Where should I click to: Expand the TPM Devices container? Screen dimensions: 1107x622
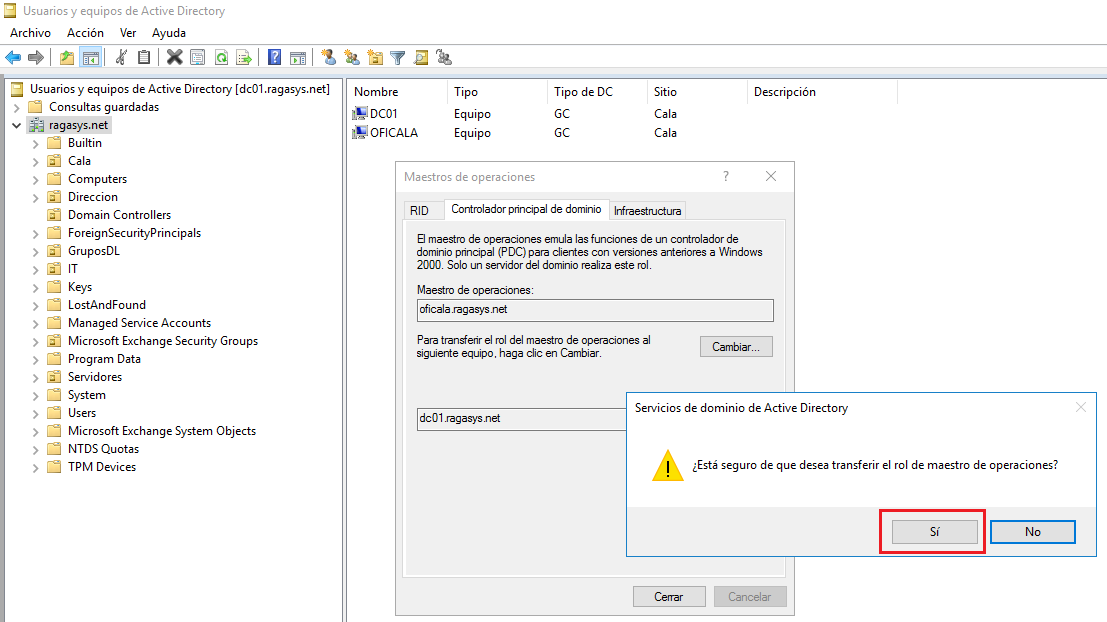click(35, 467)
